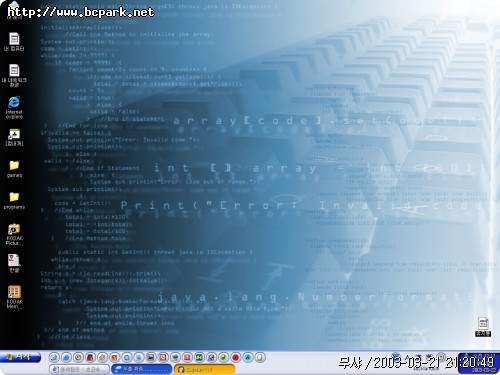Launch the KODAK Picture shortcut on desktop
The height and width of the screenshot is (375, 500).
point(14,234)
